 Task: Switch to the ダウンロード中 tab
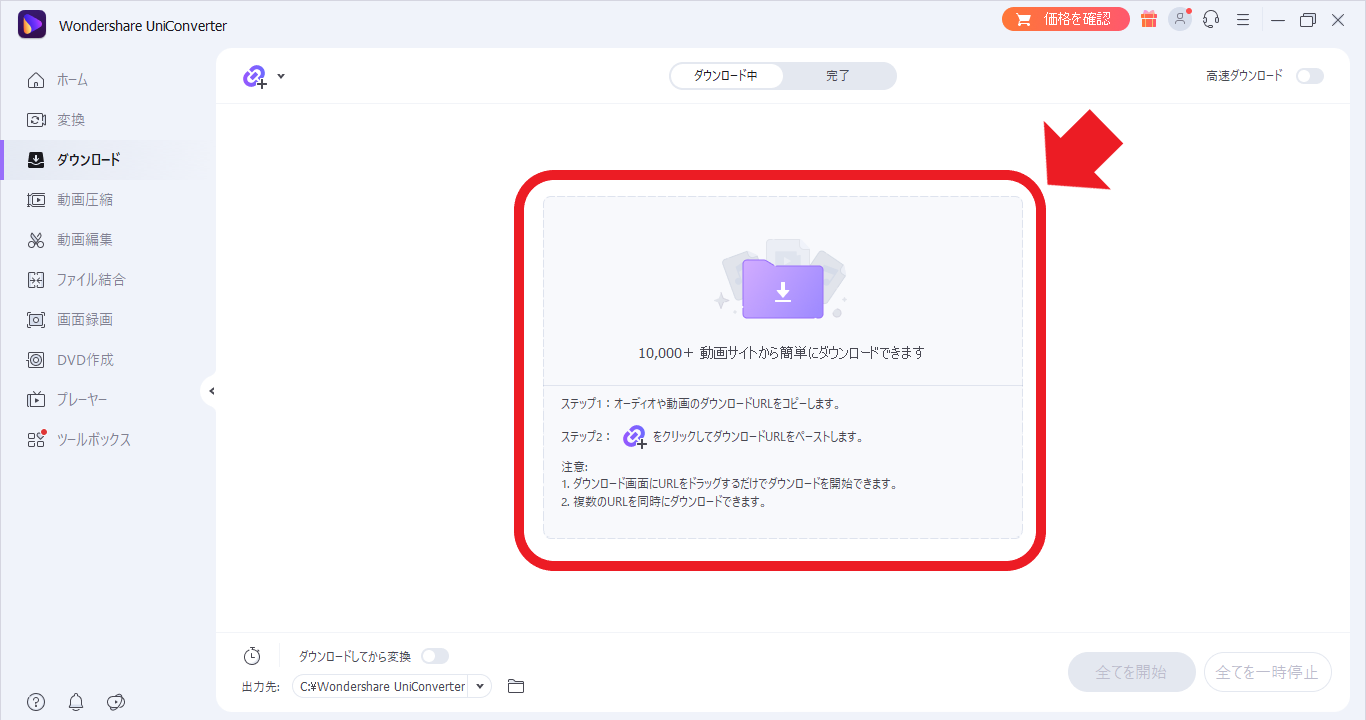click(x=726, y=76)
